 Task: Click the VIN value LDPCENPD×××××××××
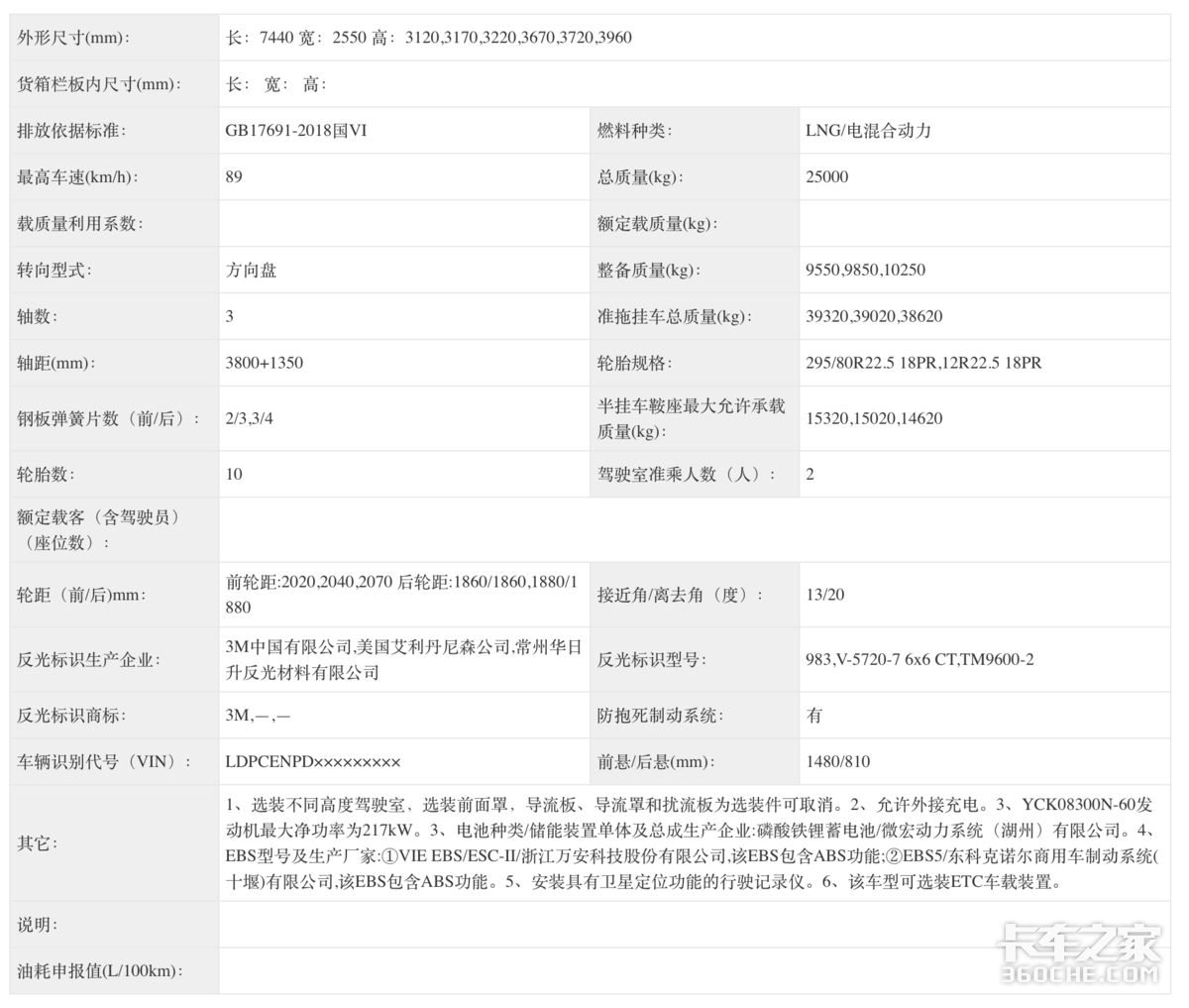[313, 762]
